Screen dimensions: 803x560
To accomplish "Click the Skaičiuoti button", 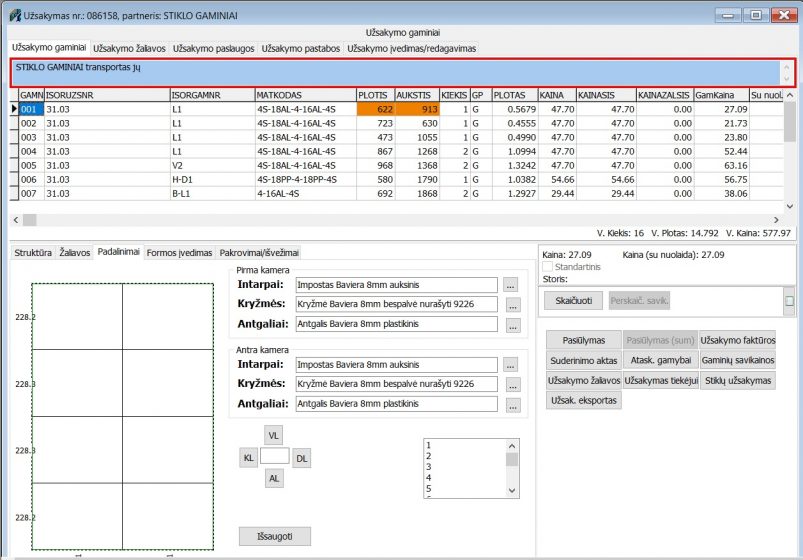I will point(573,300).
